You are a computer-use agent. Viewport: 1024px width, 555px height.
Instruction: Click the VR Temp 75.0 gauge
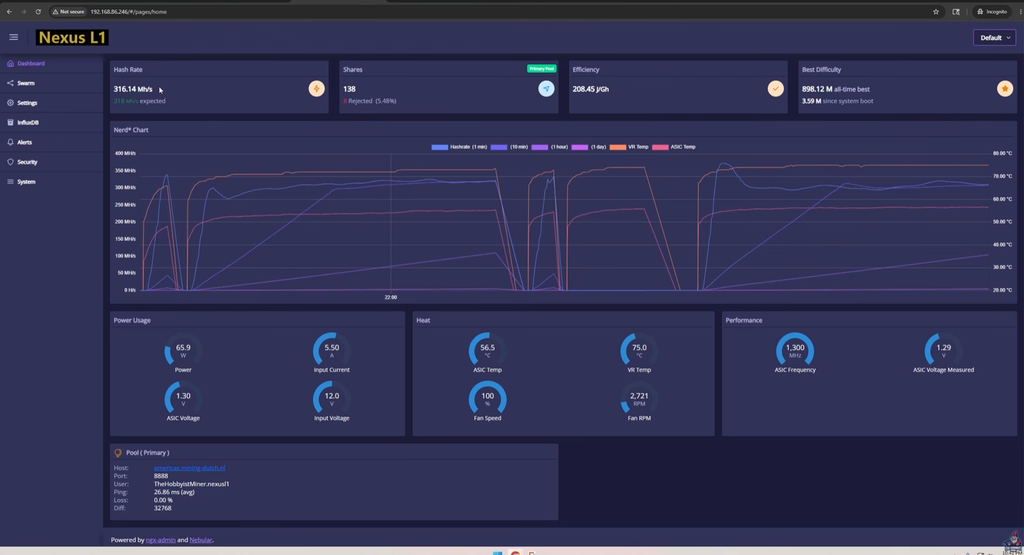(639, 351)
